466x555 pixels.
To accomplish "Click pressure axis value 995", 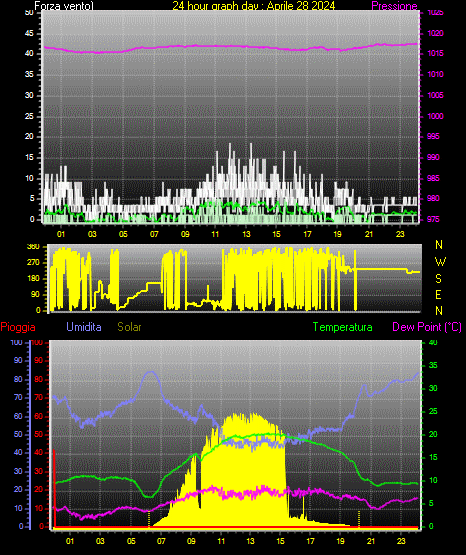I will pos(433,136).
